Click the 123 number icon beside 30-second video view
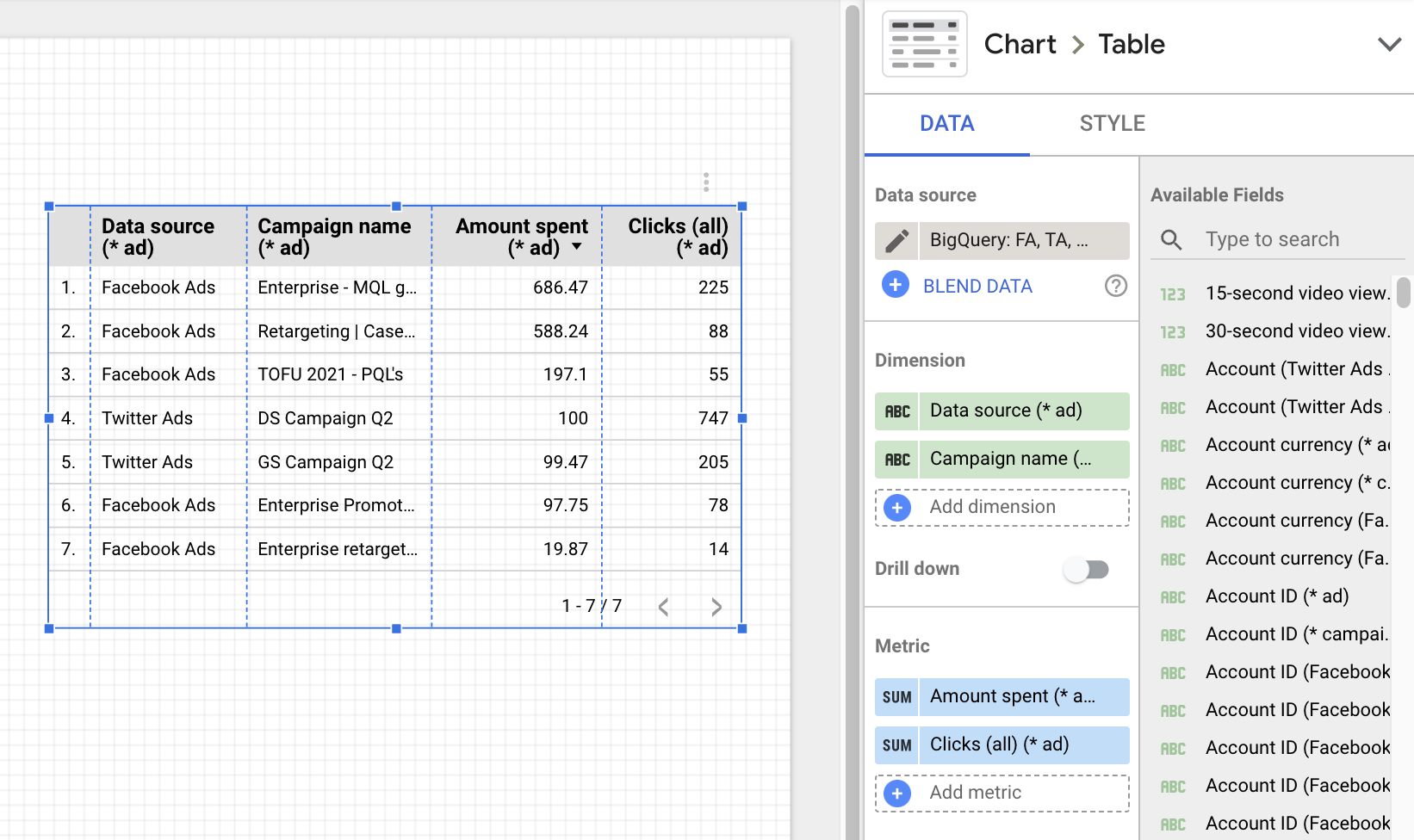The image size is (1414, 840). [x=1173, y=332]
